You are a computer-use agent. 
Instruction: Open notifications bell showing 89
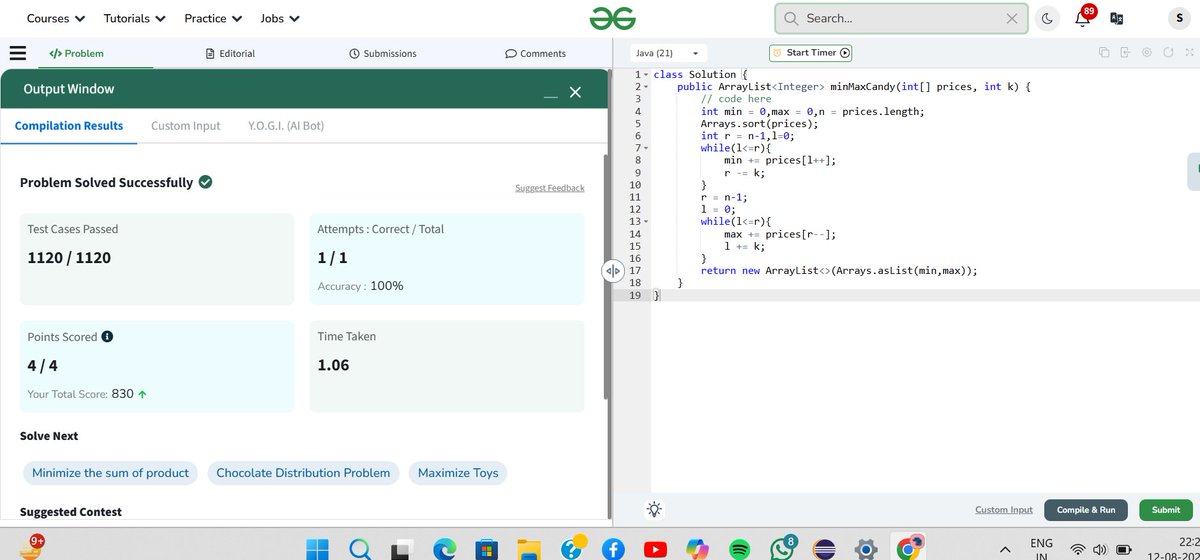1084,16
